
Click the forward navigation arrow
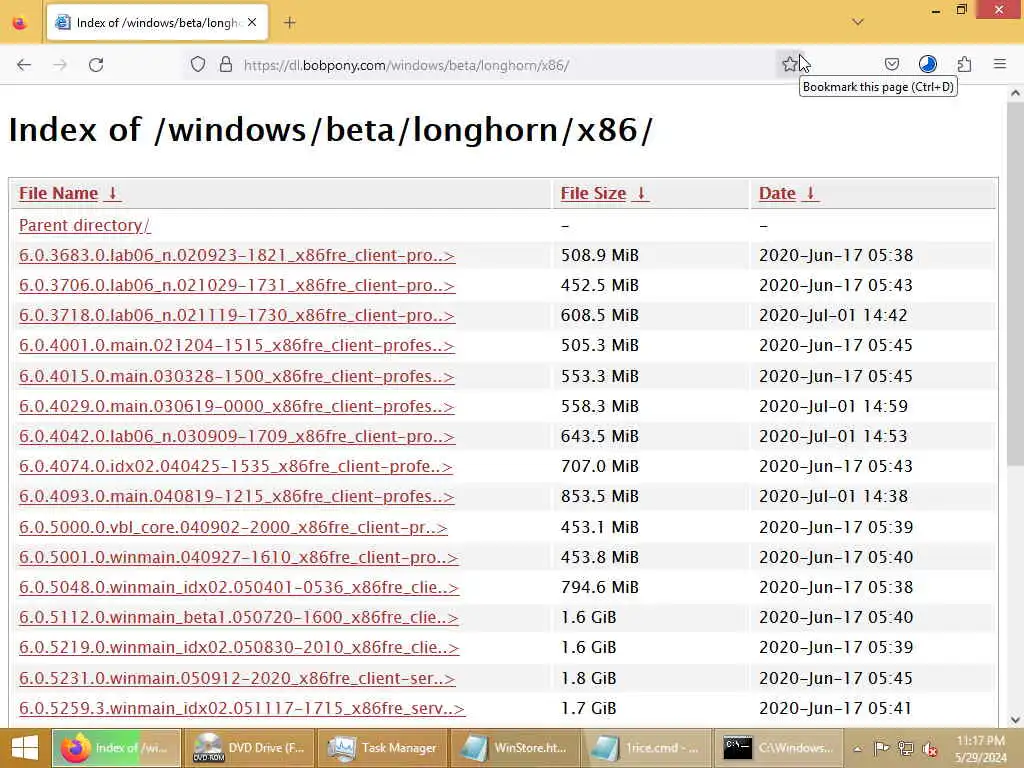(x=60, y=65)
